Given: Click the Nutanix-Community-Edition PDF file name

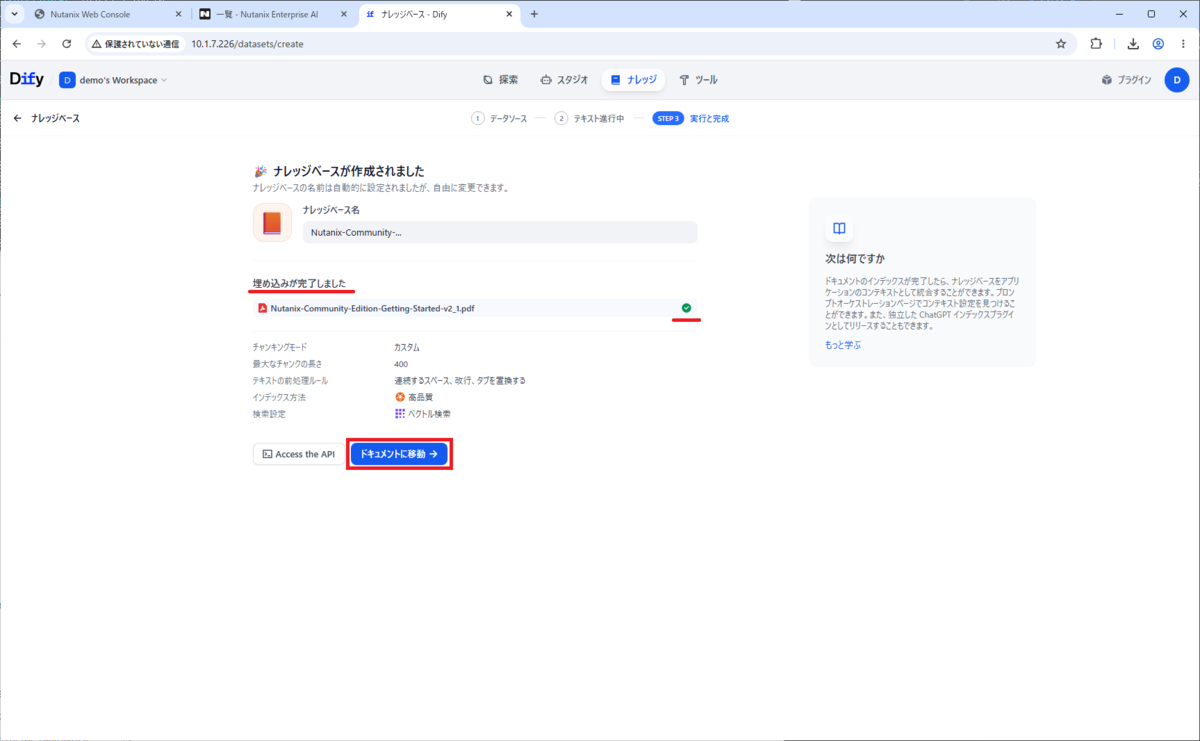Looking at the screenshot, I should [372, 308].
